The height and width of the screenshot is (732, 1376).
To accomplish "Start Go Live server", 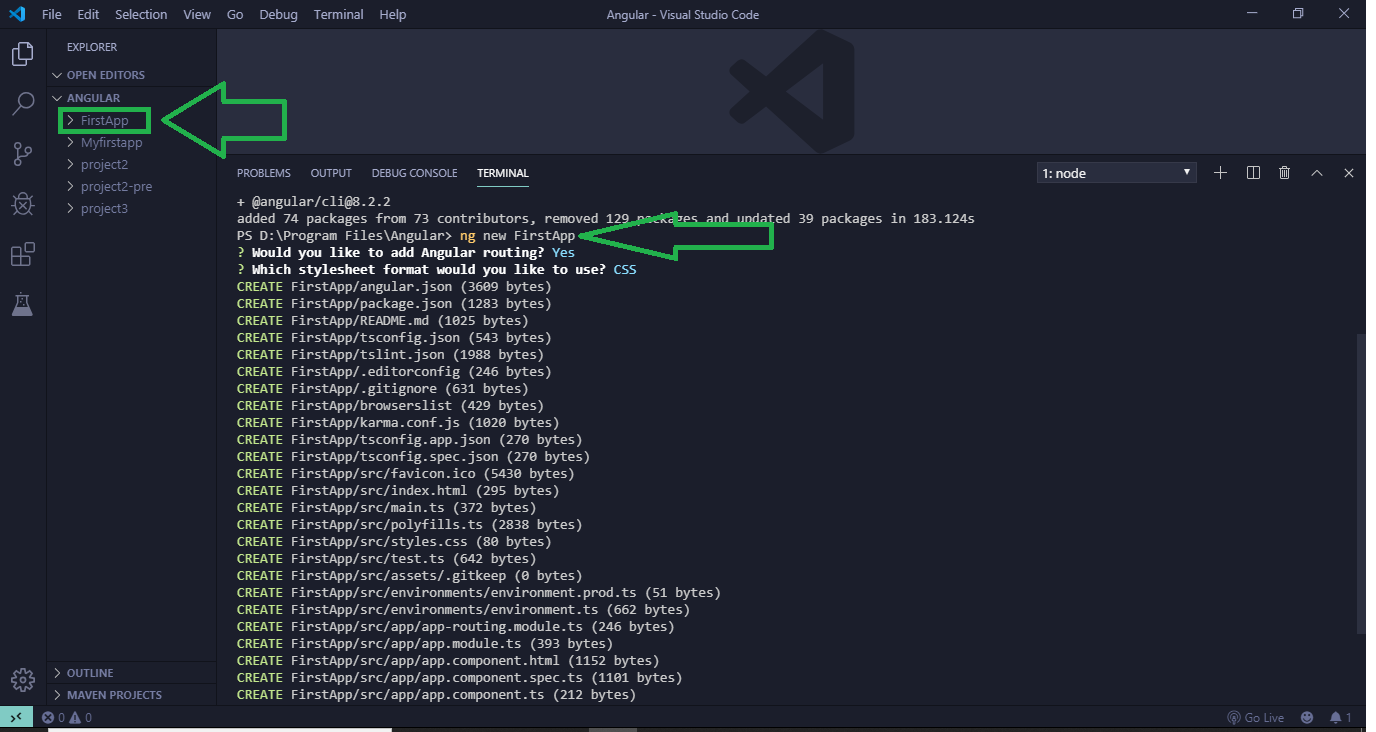I will click(x=1256, y=717).
